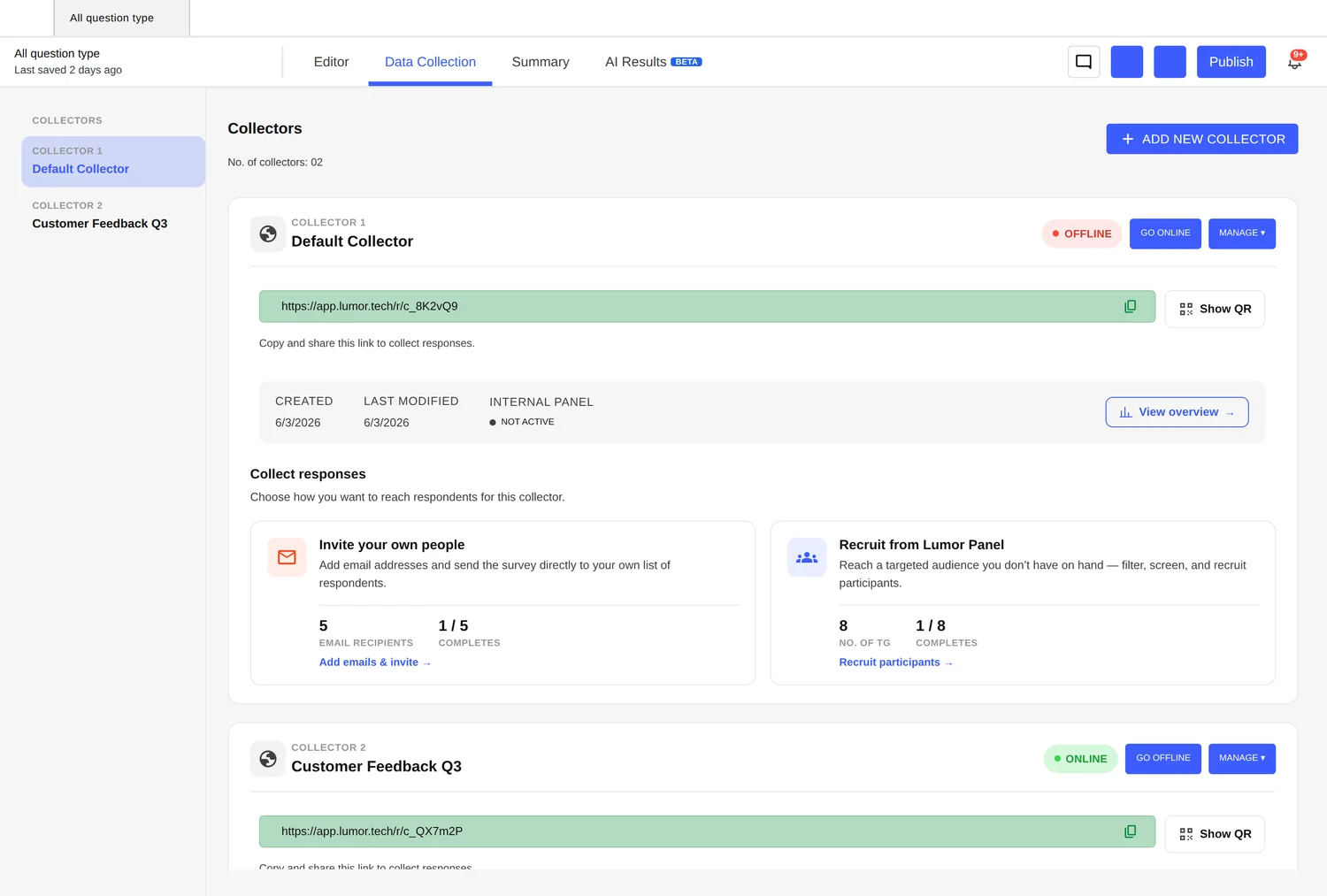Switch to the Summary tab
The height and width of the screenshot is (896, 1327).
541,62
